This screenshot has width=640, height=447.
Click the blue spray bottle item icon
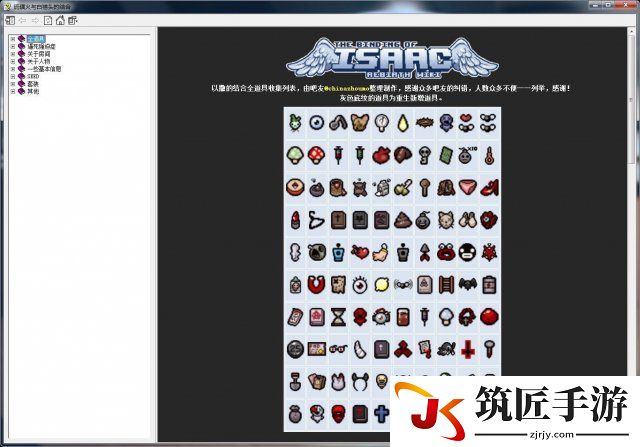tap(338, 253)
